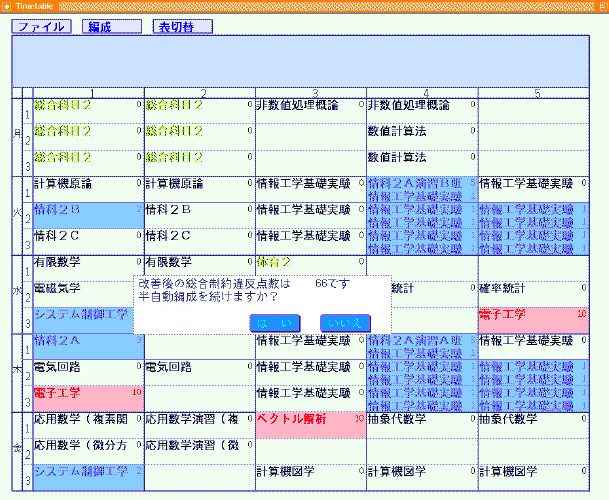Click the はい button in the dialog
609x500 pixels.
273,321
